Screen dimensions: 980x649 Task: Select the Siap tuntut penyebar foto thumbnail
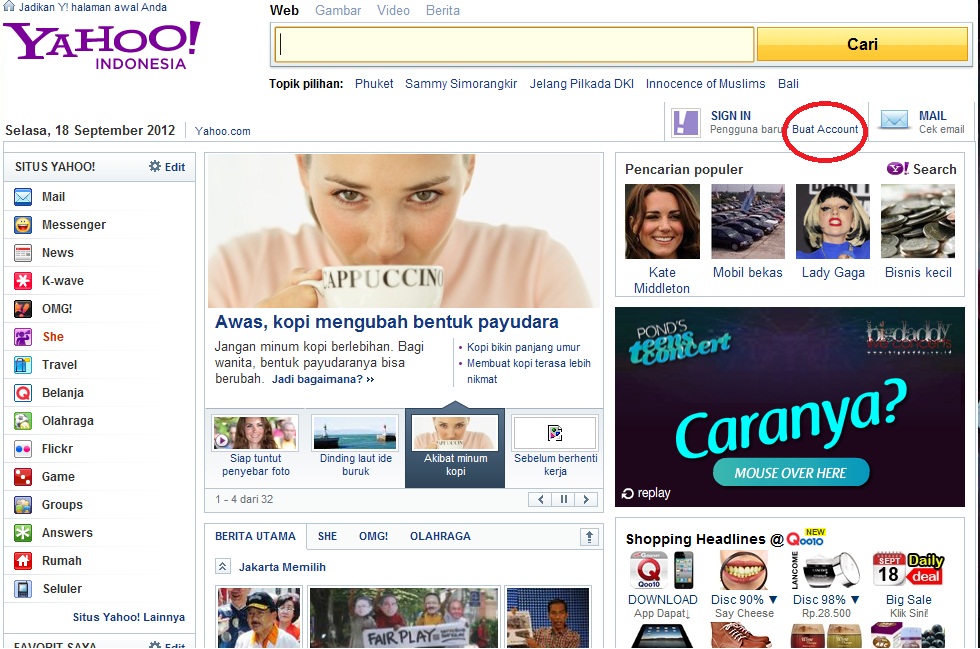[255, 433]
